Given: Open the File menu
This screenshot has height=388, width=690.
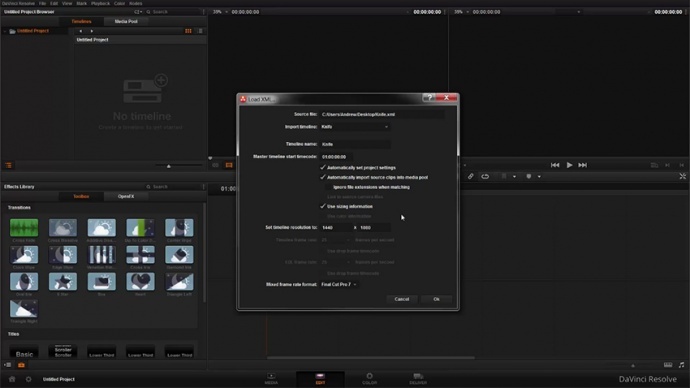Looking at the screenshot, I should click(x=42, y=3).
